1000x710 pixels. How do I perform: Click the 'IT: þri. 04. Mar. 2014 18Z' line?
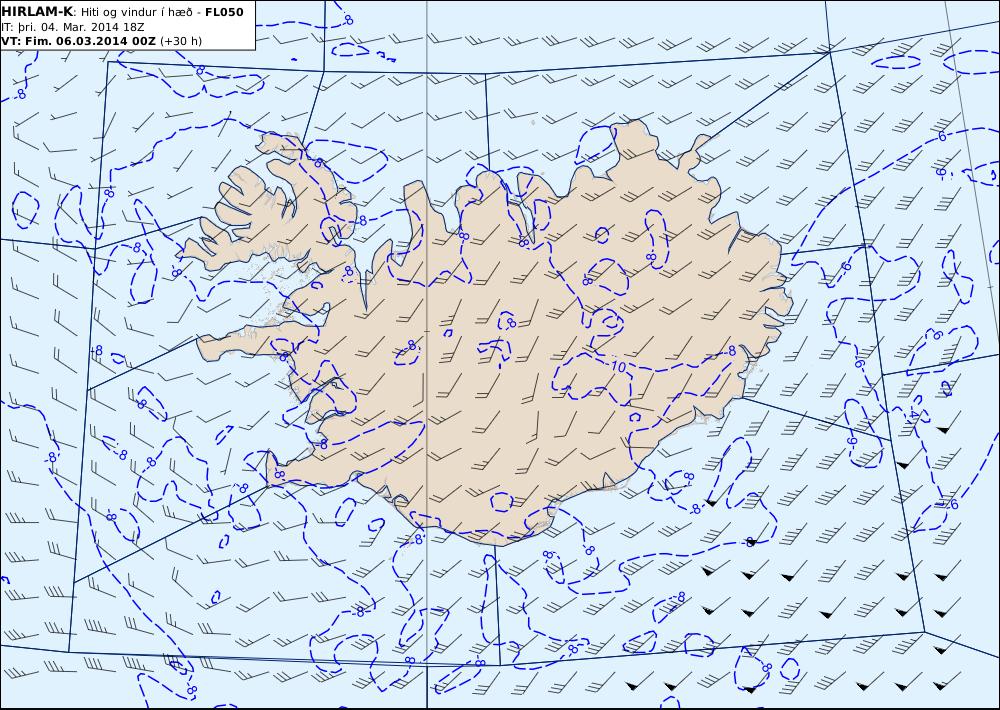click(x=73, y=27)
